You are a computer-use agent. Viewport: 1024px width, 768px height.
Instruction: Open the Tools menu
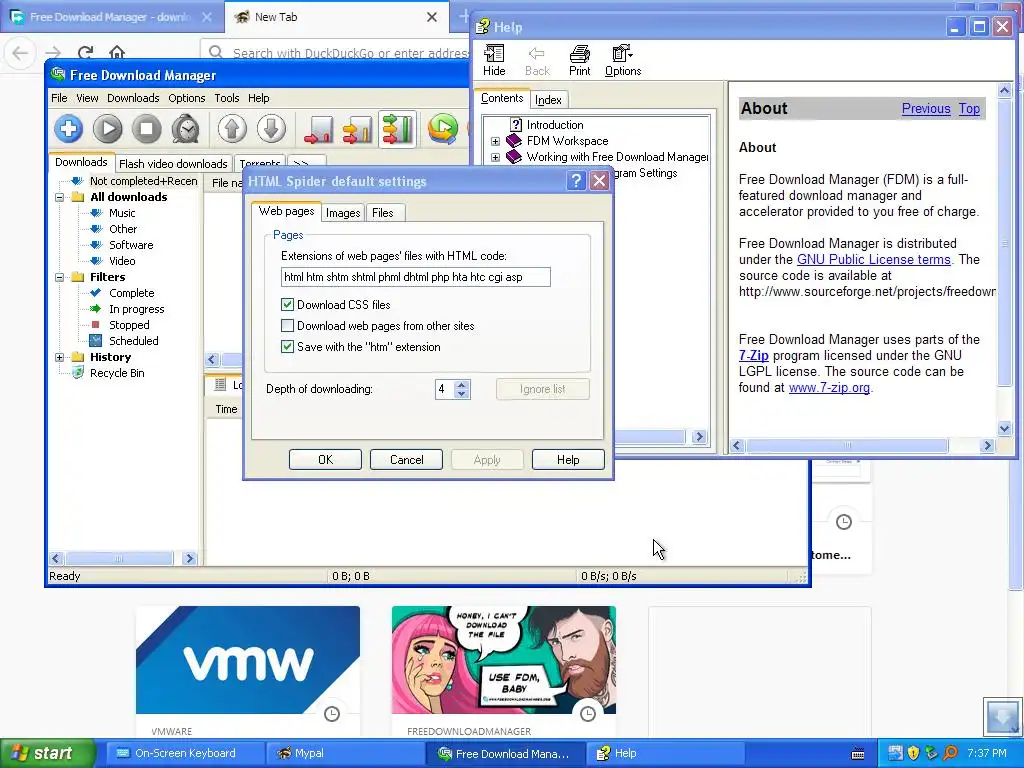227,98
